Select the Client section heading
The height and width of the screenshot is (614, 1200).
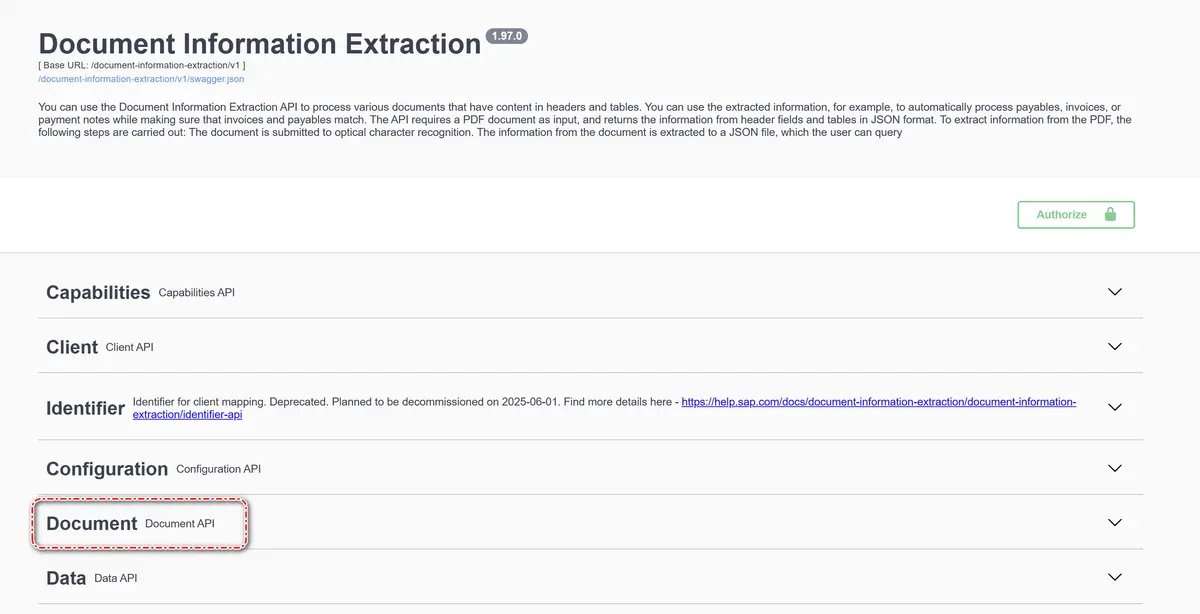coord(72,347)
